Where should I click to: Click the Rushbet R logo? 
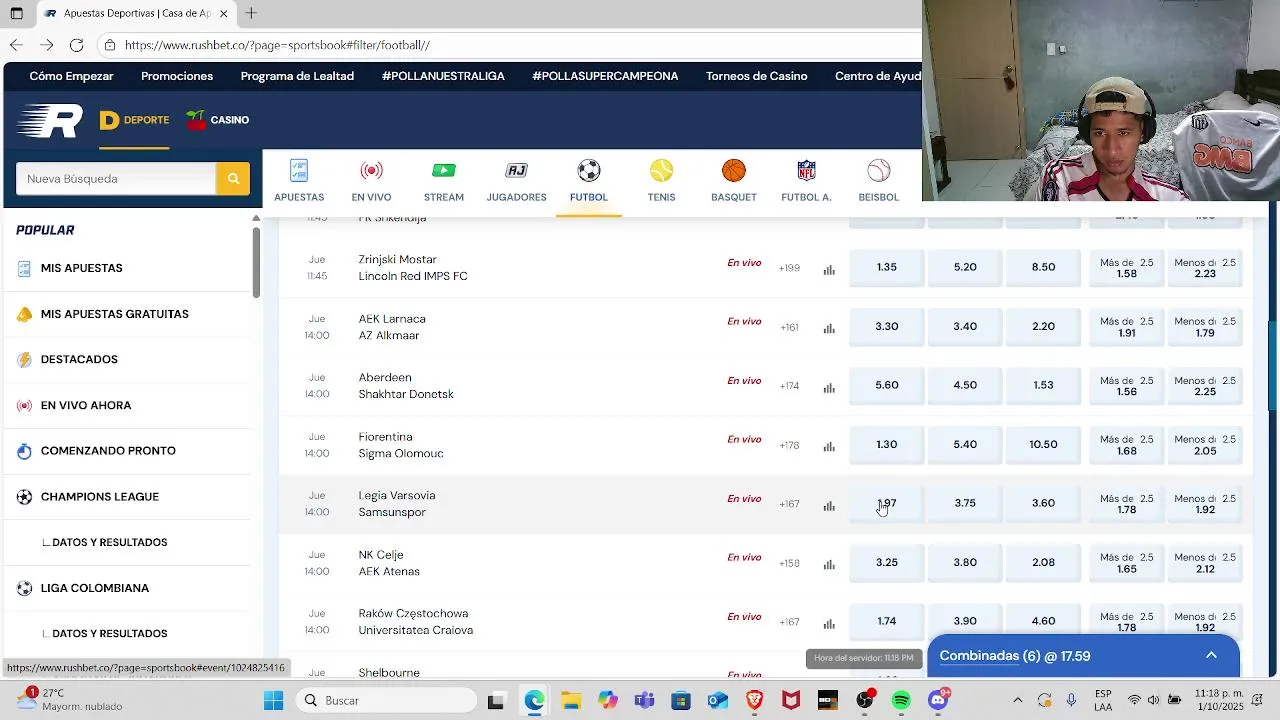(50, 121)
